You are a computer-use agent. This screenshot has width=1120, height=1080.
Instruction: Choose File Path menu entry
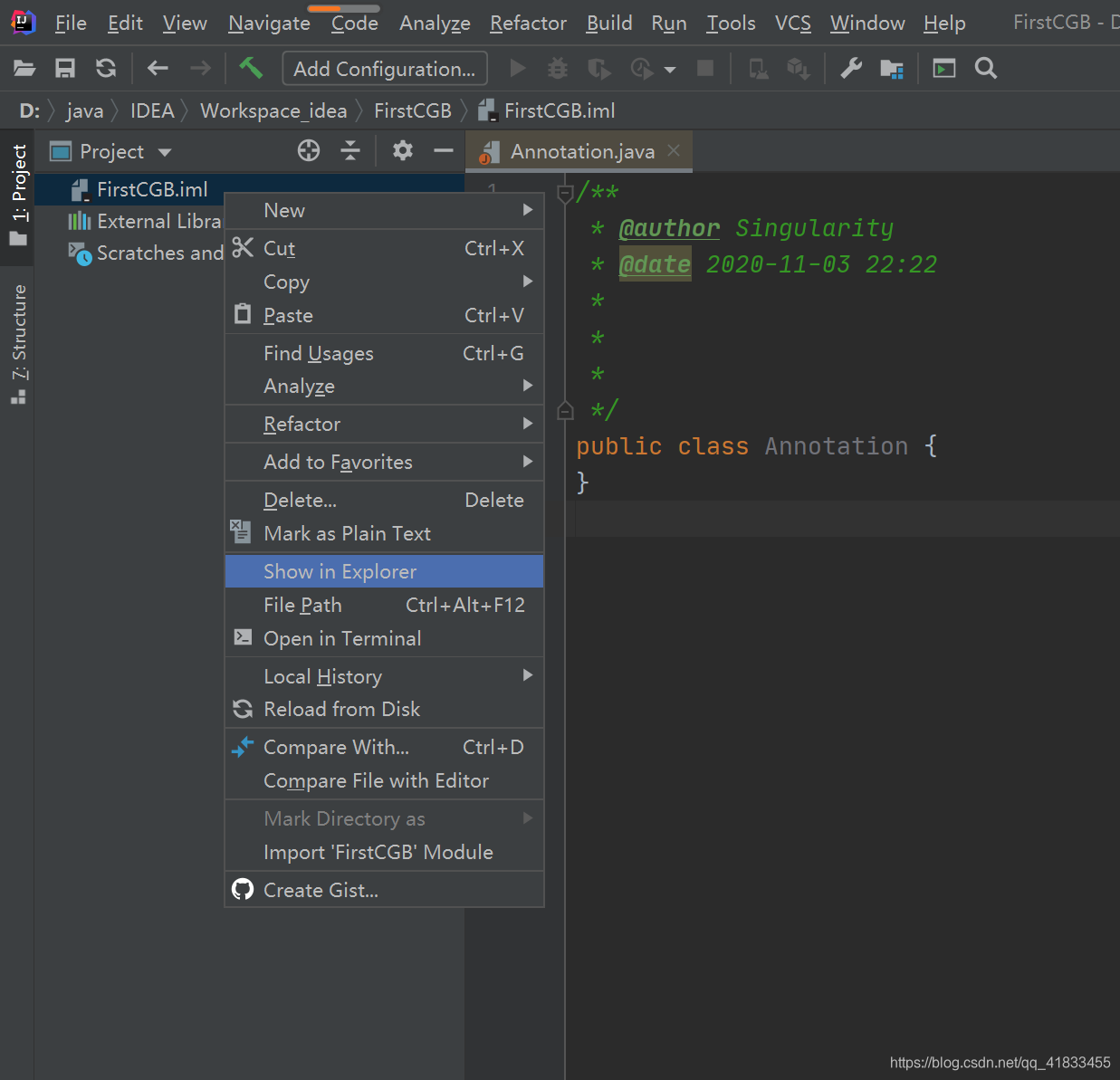point(384,605)
